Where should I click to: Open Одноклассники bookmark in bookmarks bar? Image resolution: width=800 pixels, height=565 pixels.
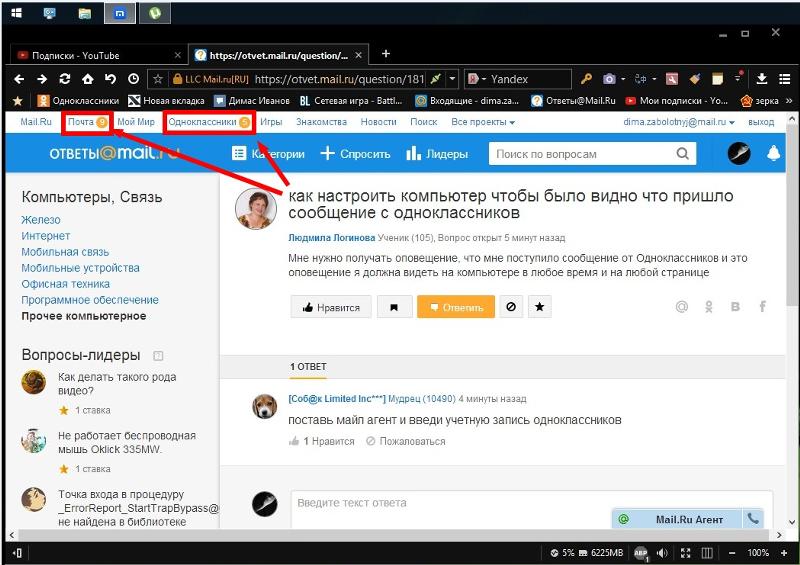point(79,101)
